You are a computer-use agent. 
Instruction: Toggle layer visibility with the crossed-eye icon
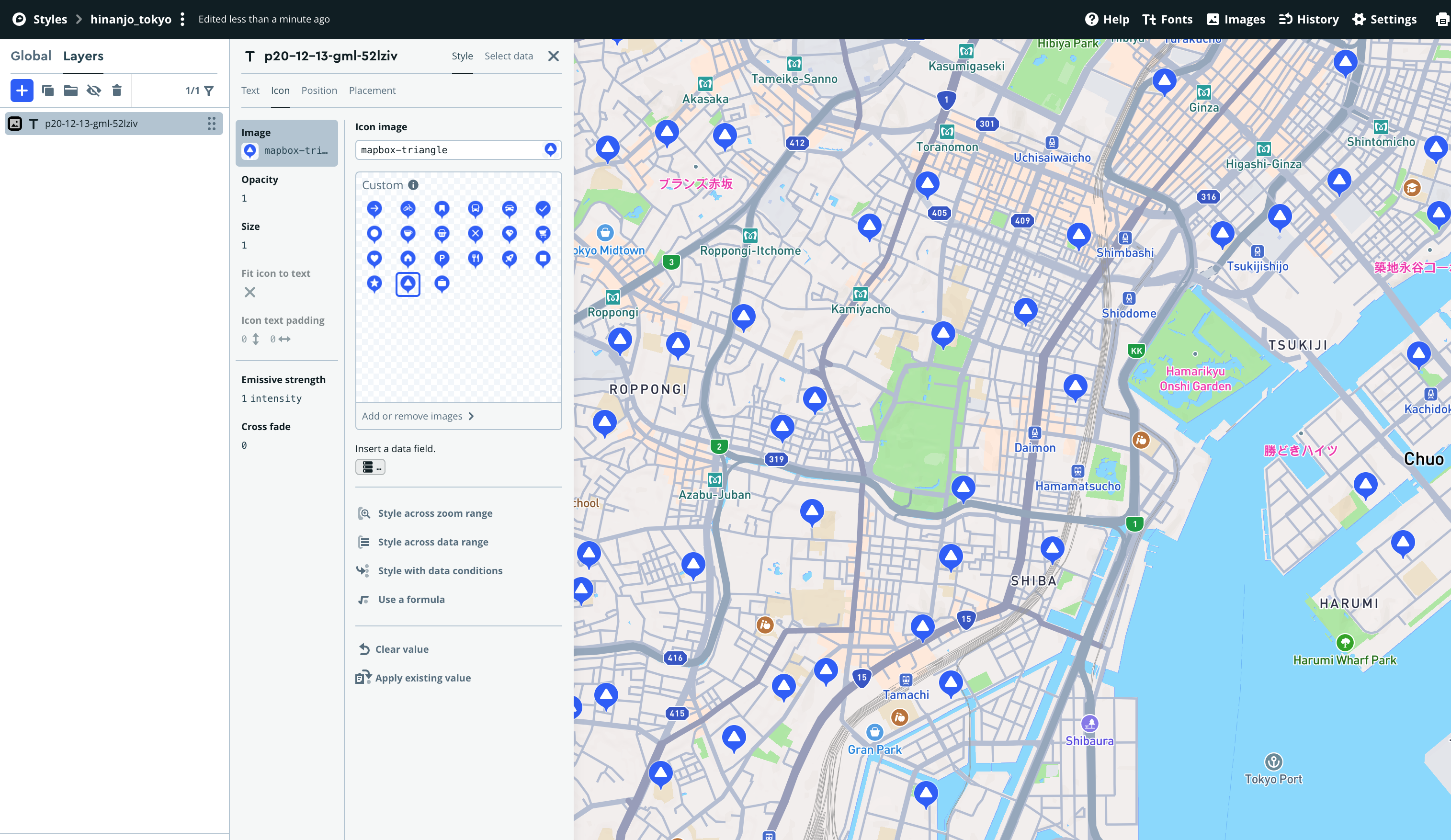tap(93, 91)
